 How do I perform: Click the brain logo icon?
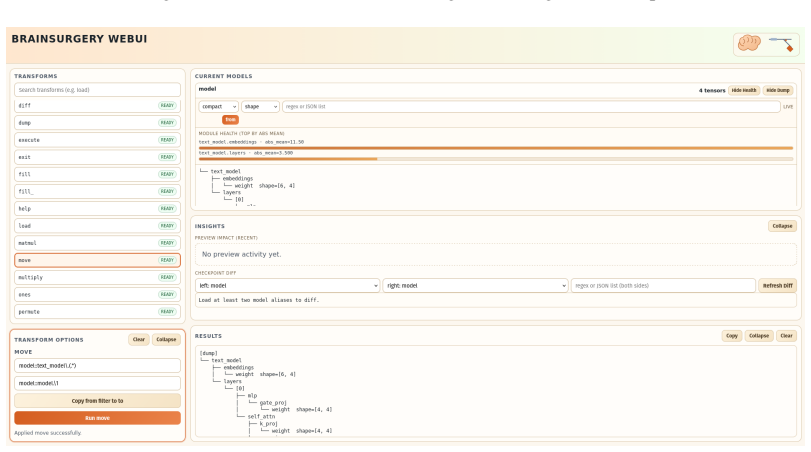pos(749,43)
